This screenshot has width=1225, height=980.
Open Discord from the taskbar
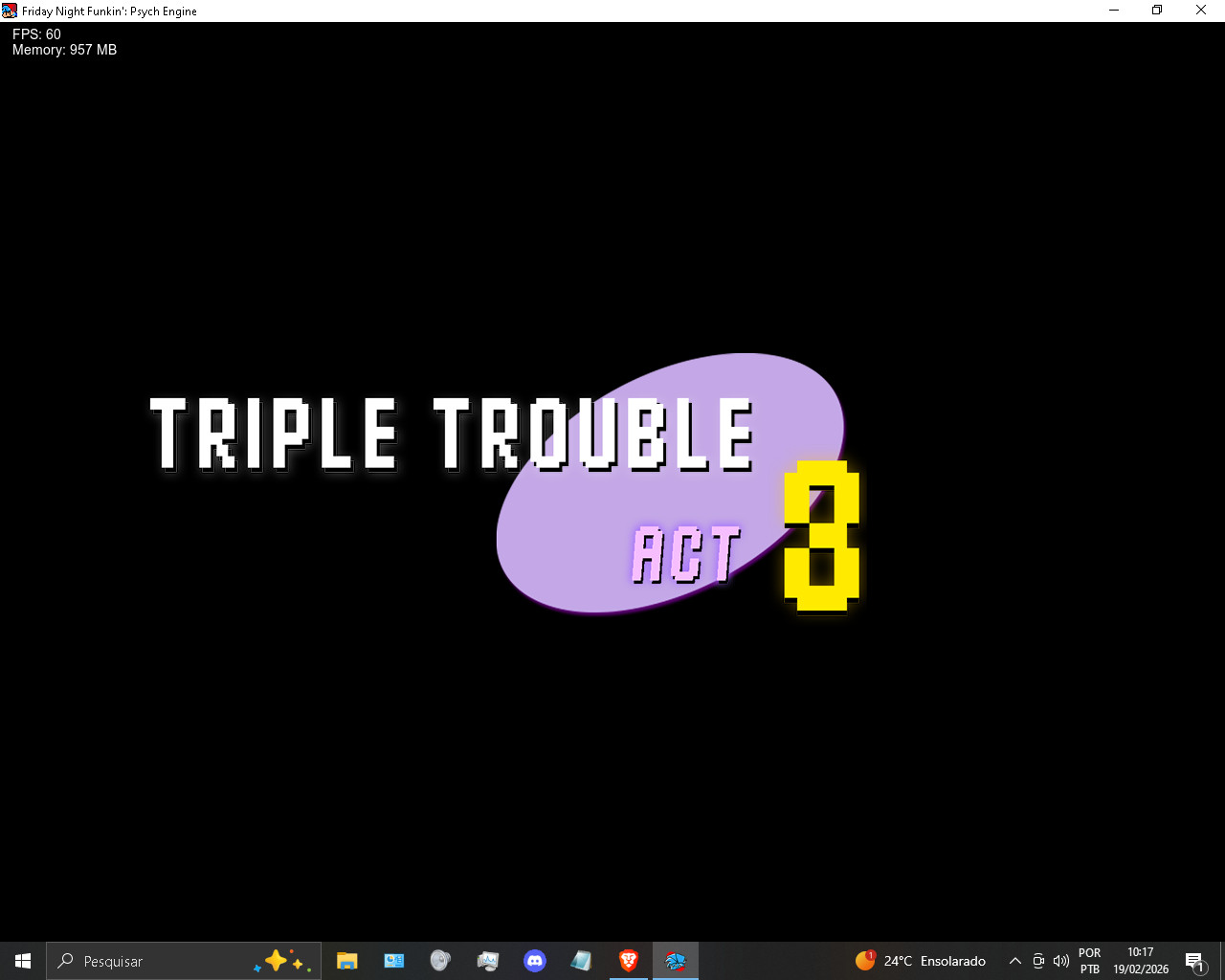click(x=535, y=961)
